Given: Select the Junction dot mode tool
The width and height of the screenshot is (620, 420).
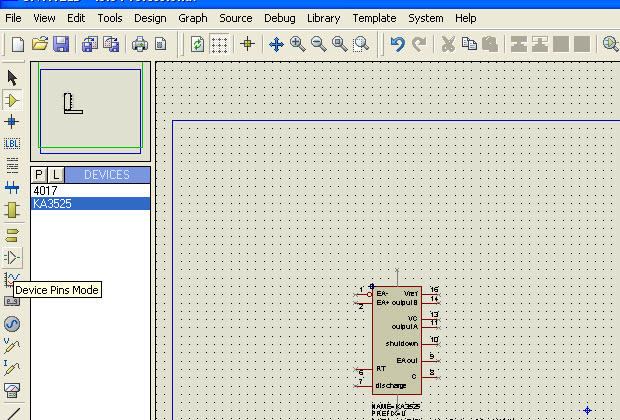Looking at the screenshot, I should [x=13, y=121].
